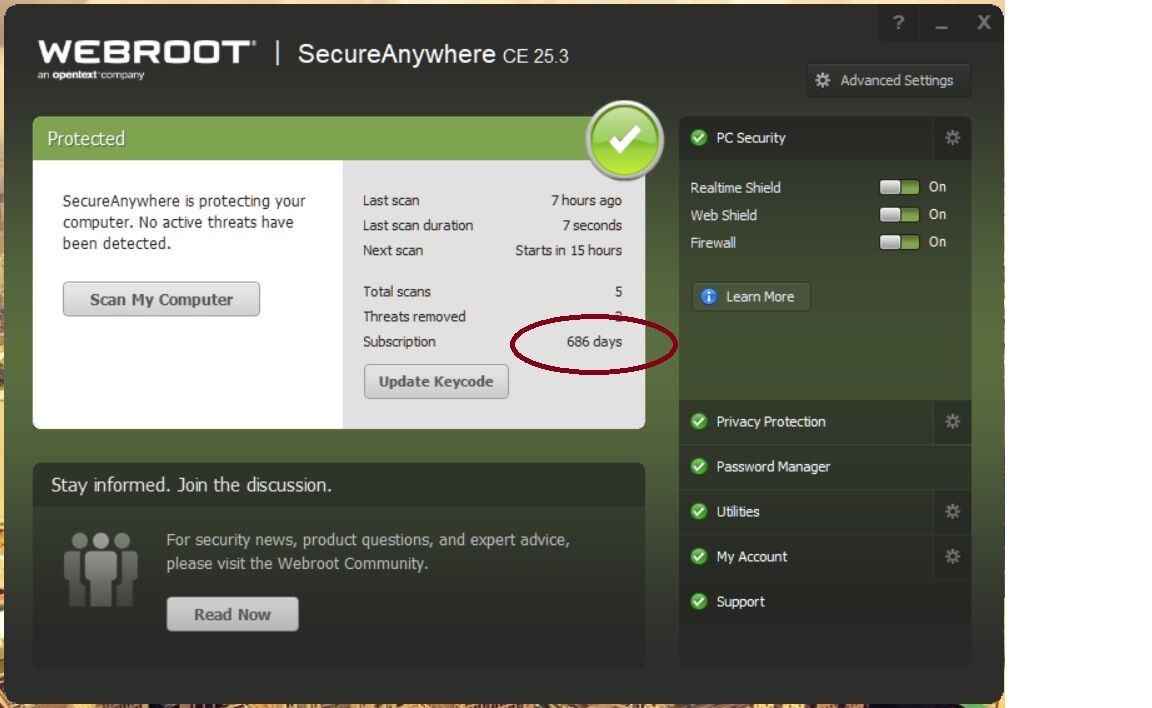Close the SecureAnywhere window

click(x=984, y=23)
